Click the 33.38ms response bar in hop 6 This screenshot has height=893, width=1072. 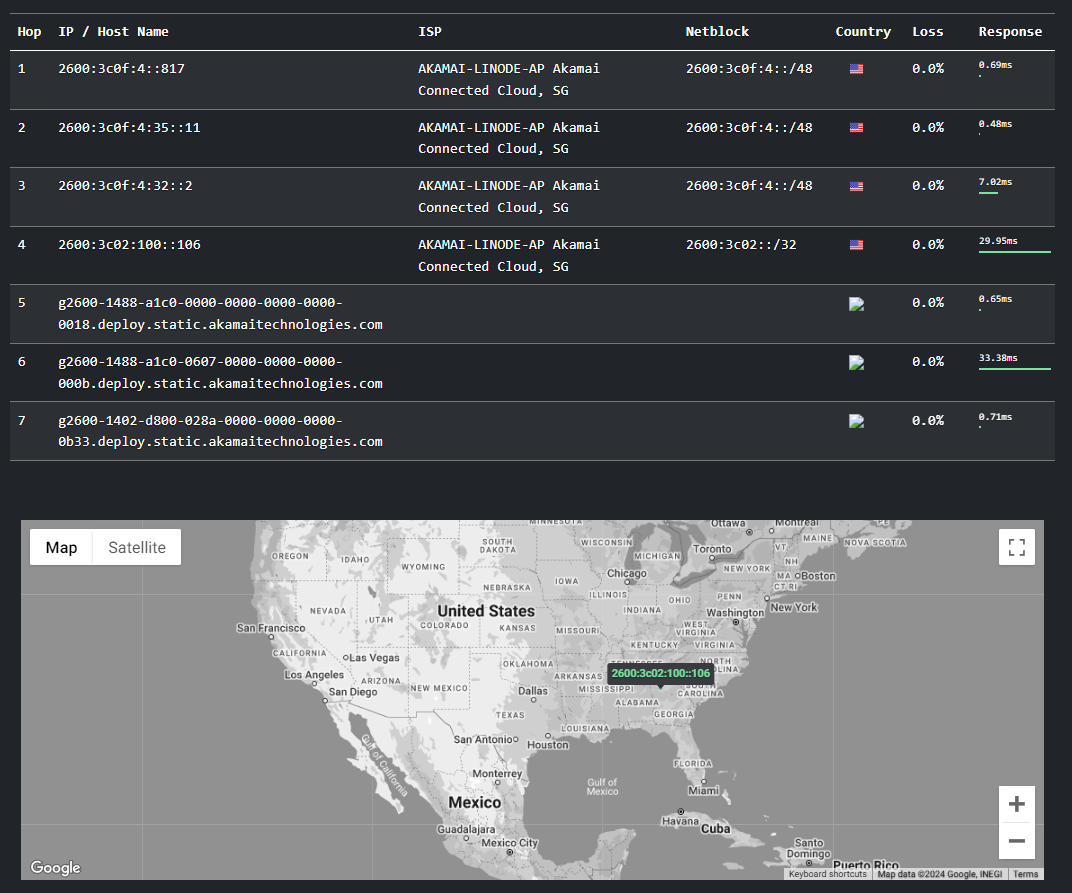[x=1015, y=369]
